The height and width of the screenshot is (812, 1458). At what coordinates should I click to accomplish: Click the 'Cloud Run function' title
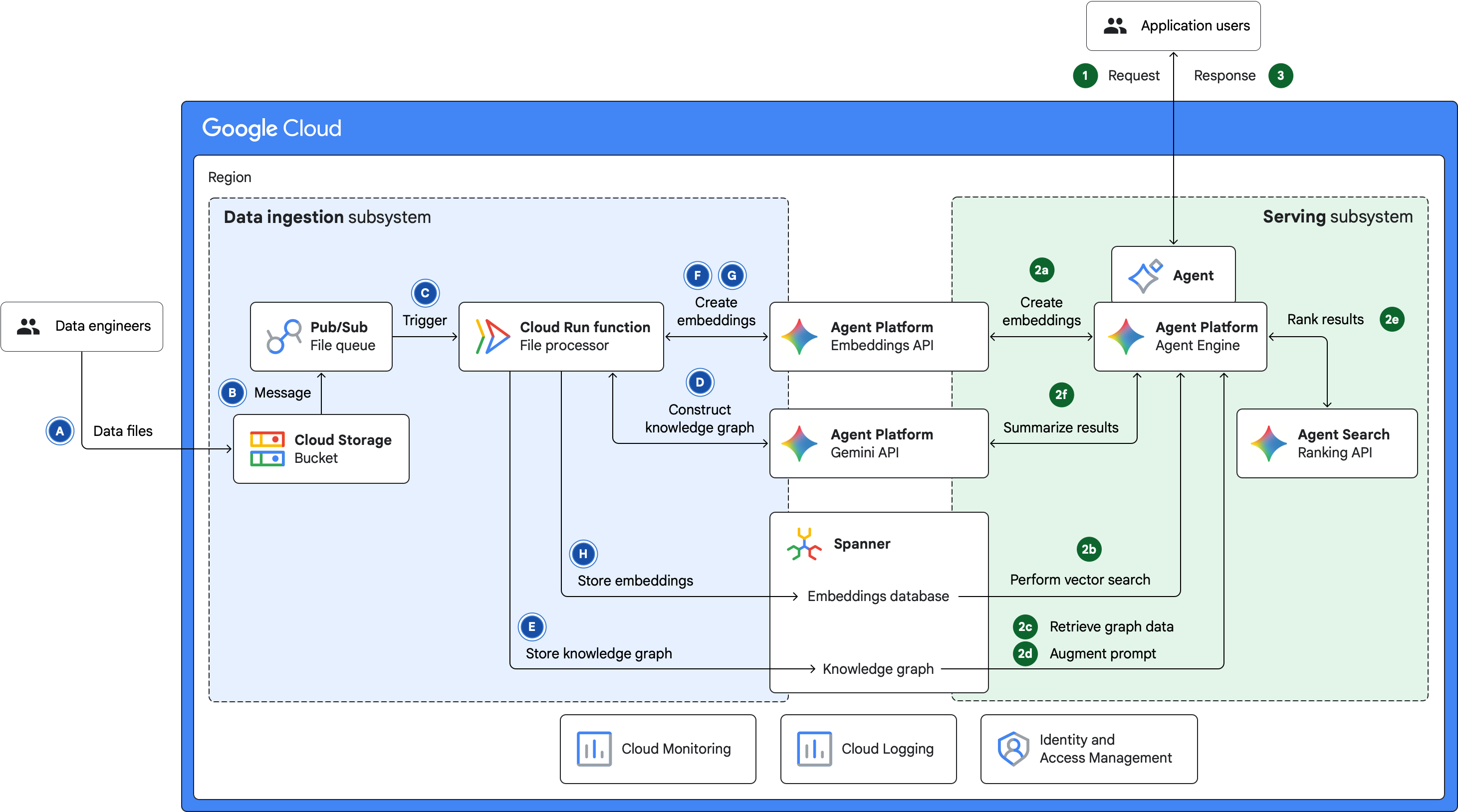point(585,328)
